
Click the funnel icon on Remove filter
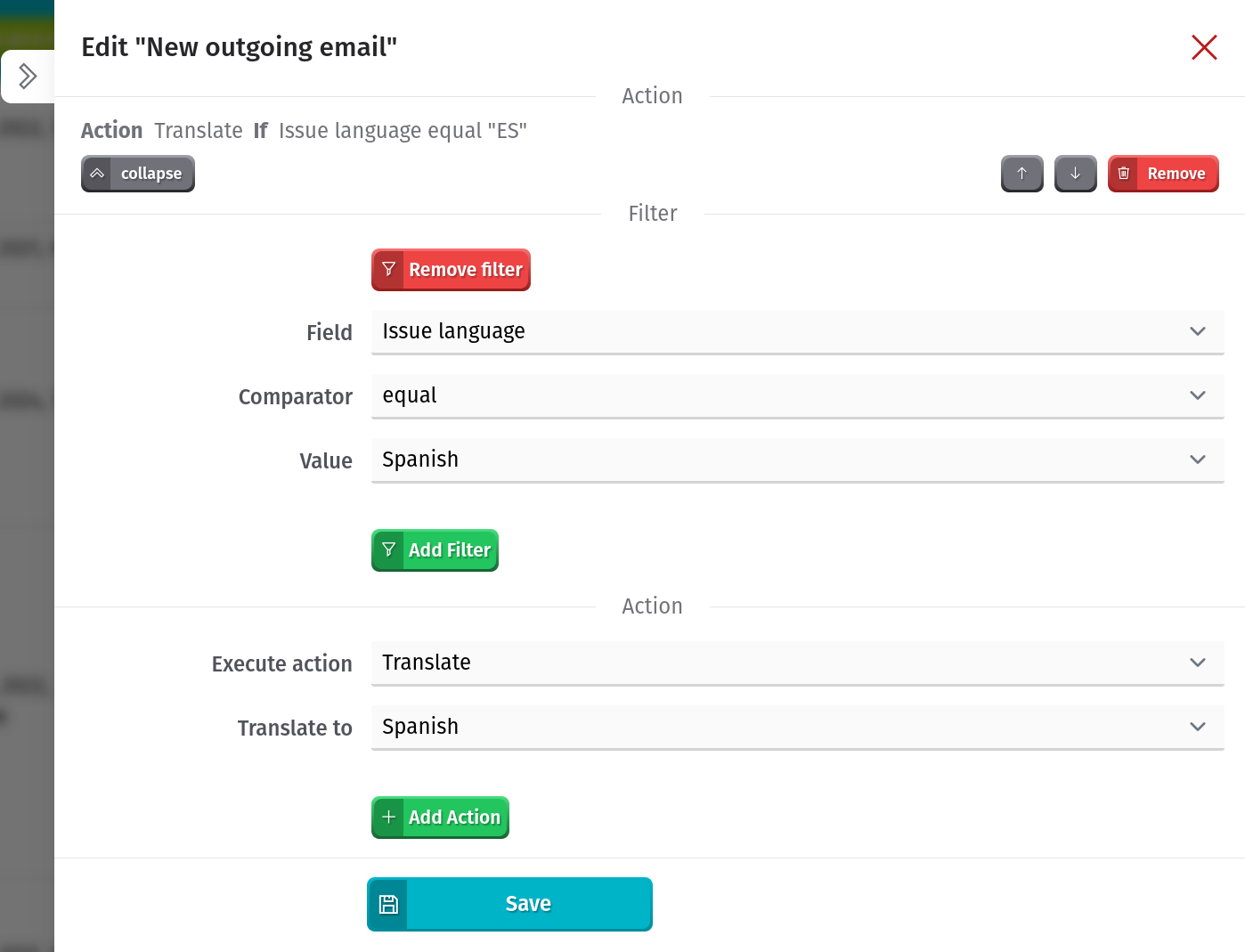pyautogui.click(x=388, y=269)
